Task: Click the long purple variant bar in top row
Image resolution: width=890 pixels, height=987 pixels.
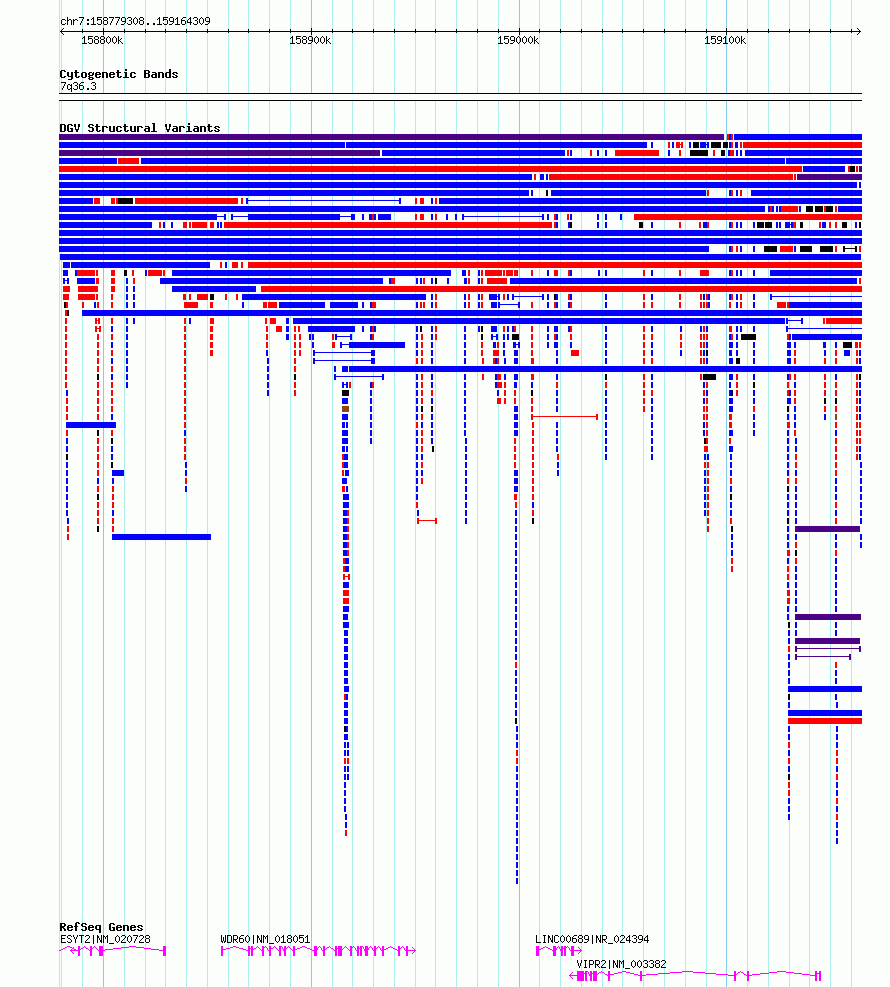Action: click(391, 137)
